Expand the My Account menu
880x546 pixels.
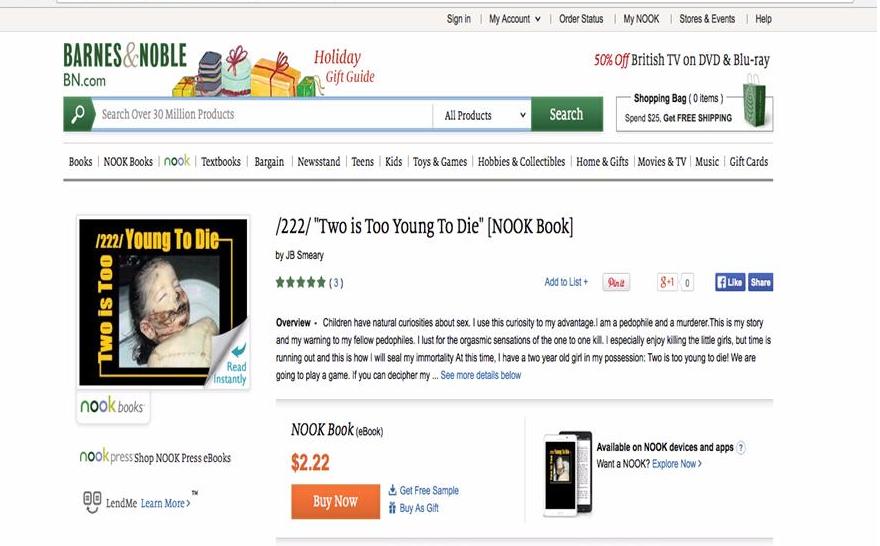coord(514,19)
